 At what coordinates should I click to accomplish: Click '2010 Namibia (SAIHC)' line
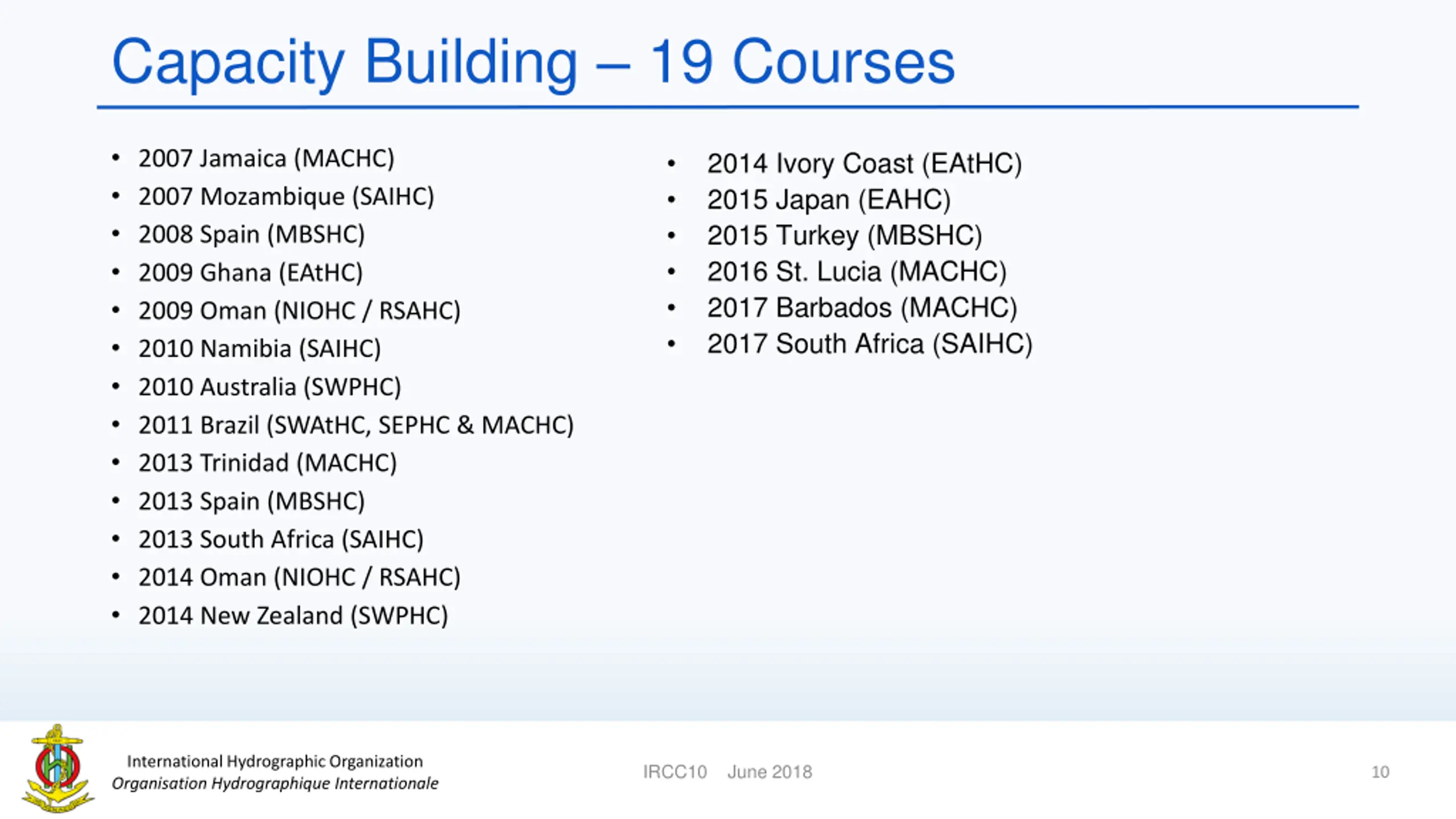pos(259,349)
